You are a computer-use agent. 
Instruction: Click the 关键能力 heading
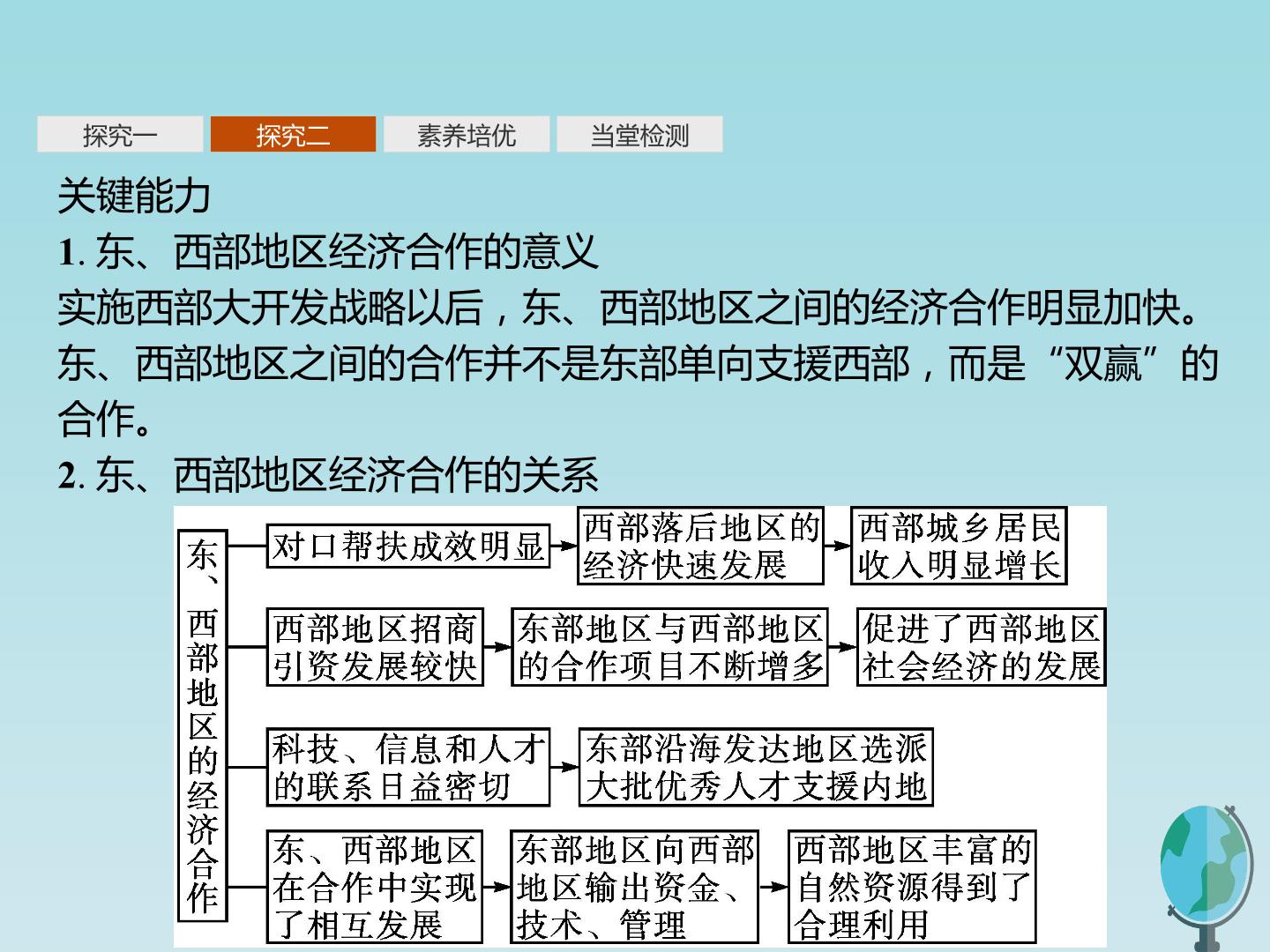tap(134, 196)
